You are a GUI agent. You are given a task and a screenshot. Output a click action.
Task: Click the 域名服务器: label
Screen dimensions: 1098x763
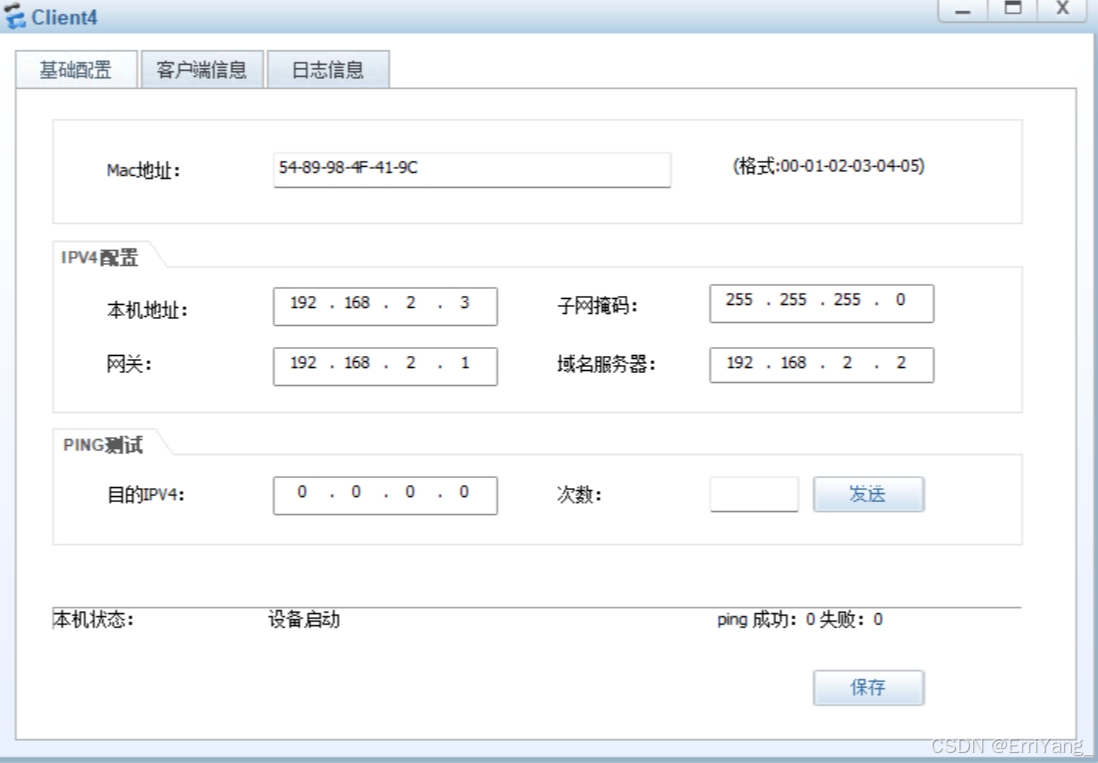click(606, 364)
